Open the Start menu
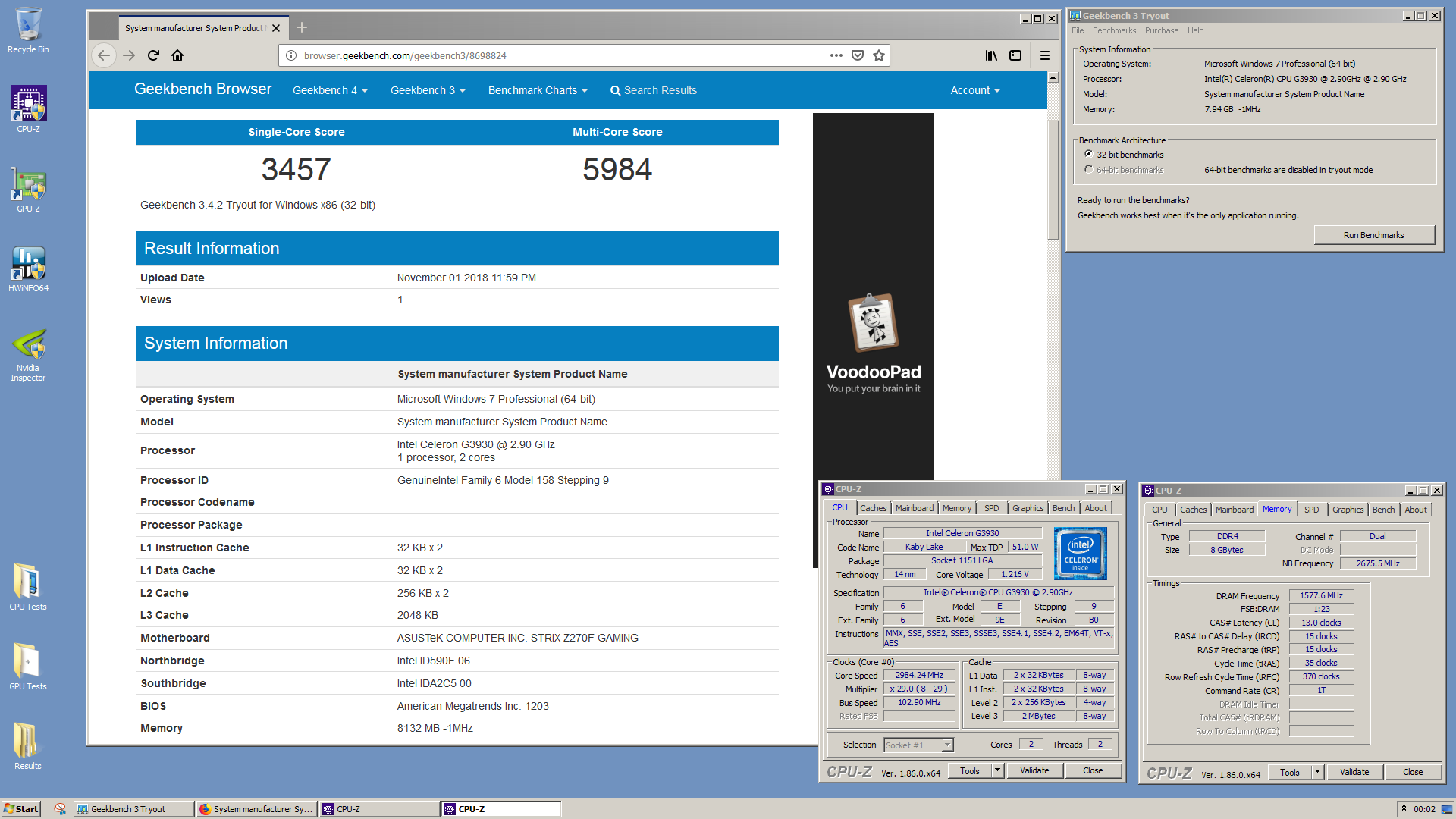Viewport: 1456px width, 819px height. (x=20, y=809)
